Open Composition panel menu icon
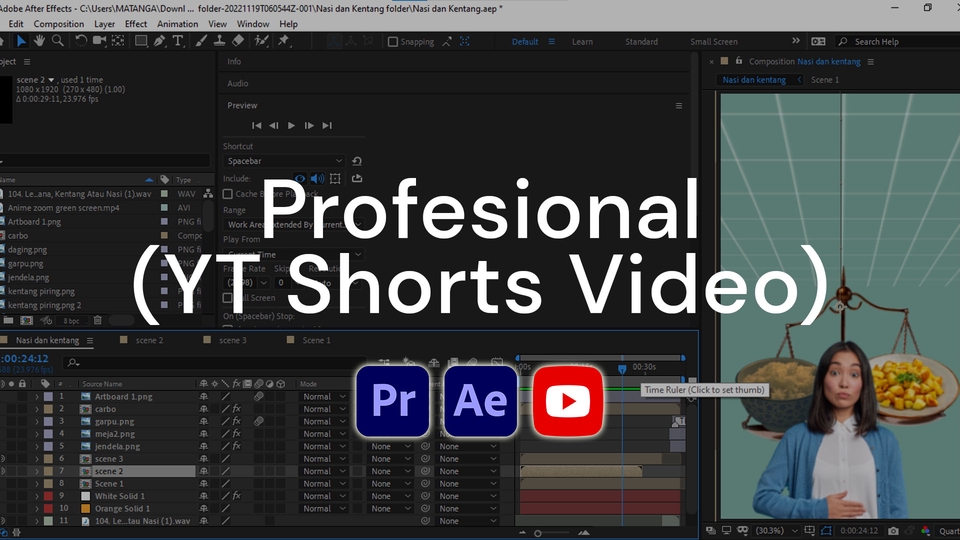Viewport: 960px width, 540px height. (x=871, y=62)
